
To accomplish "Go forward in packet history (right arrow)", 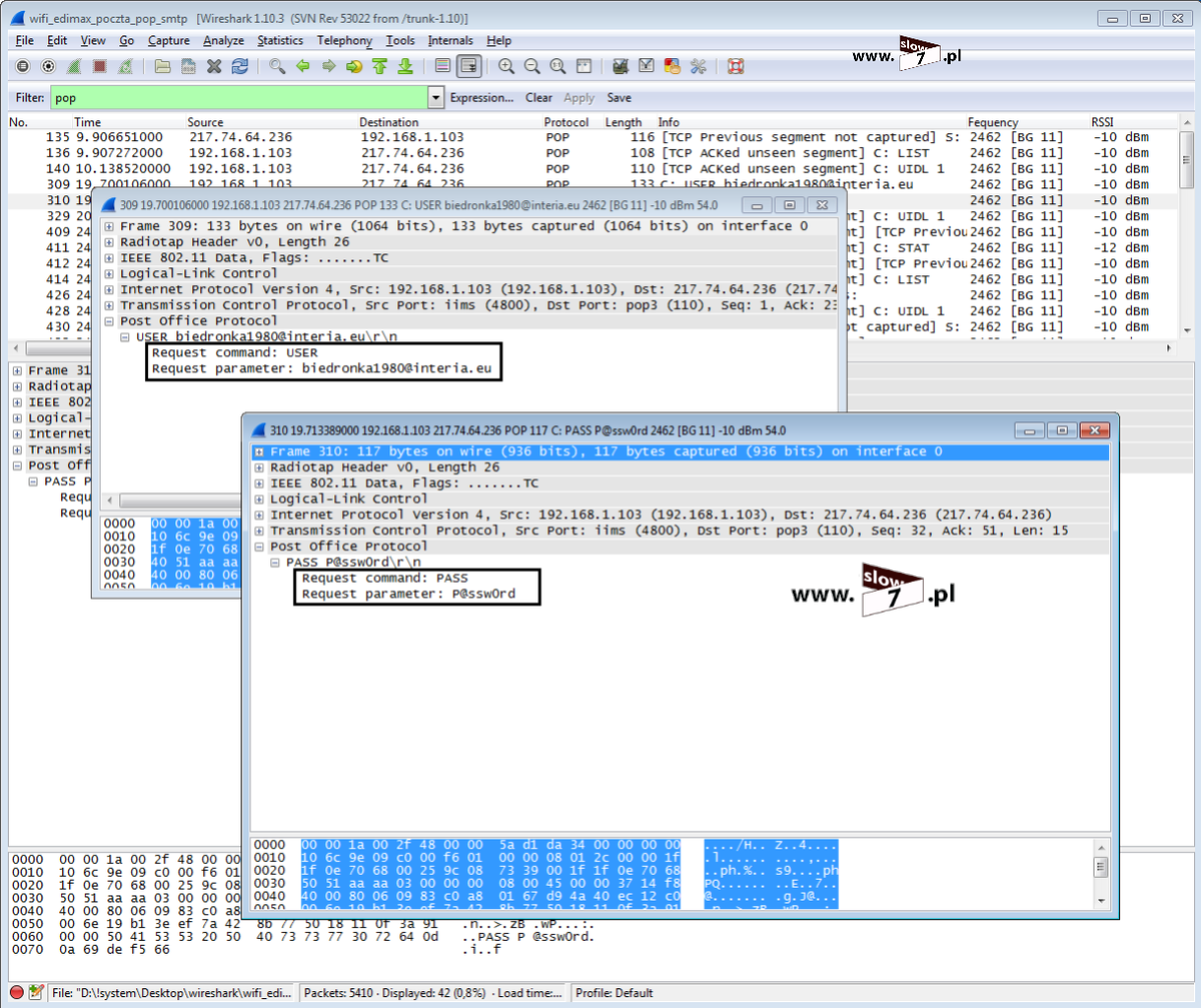I will (328, 66).
